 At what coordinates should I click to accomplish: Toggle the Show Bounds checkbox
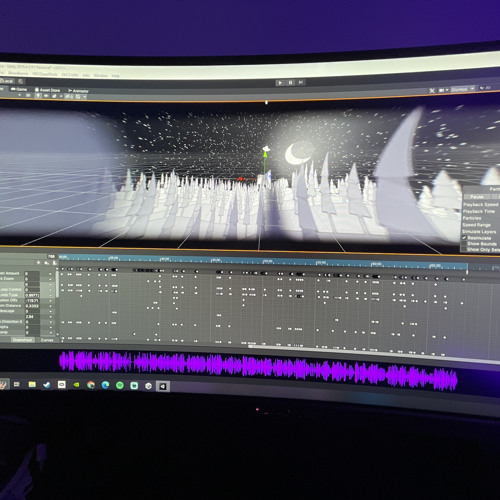tap(464, 244)
